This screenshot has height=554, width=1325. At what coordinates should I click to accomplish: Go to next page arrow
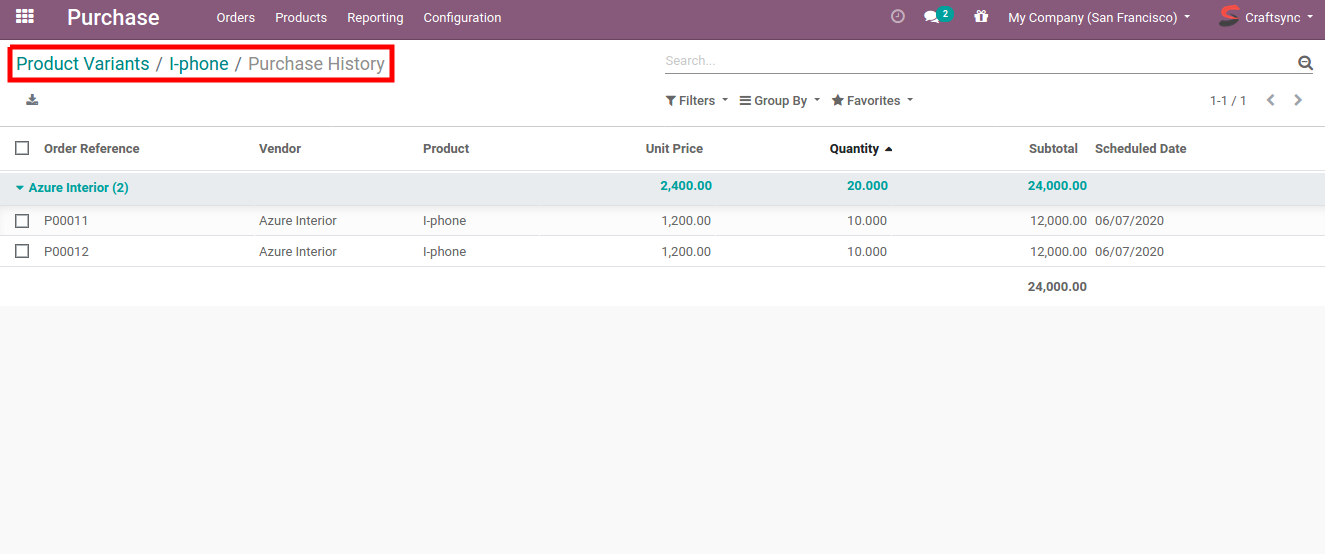click(x=1298, y=100)
